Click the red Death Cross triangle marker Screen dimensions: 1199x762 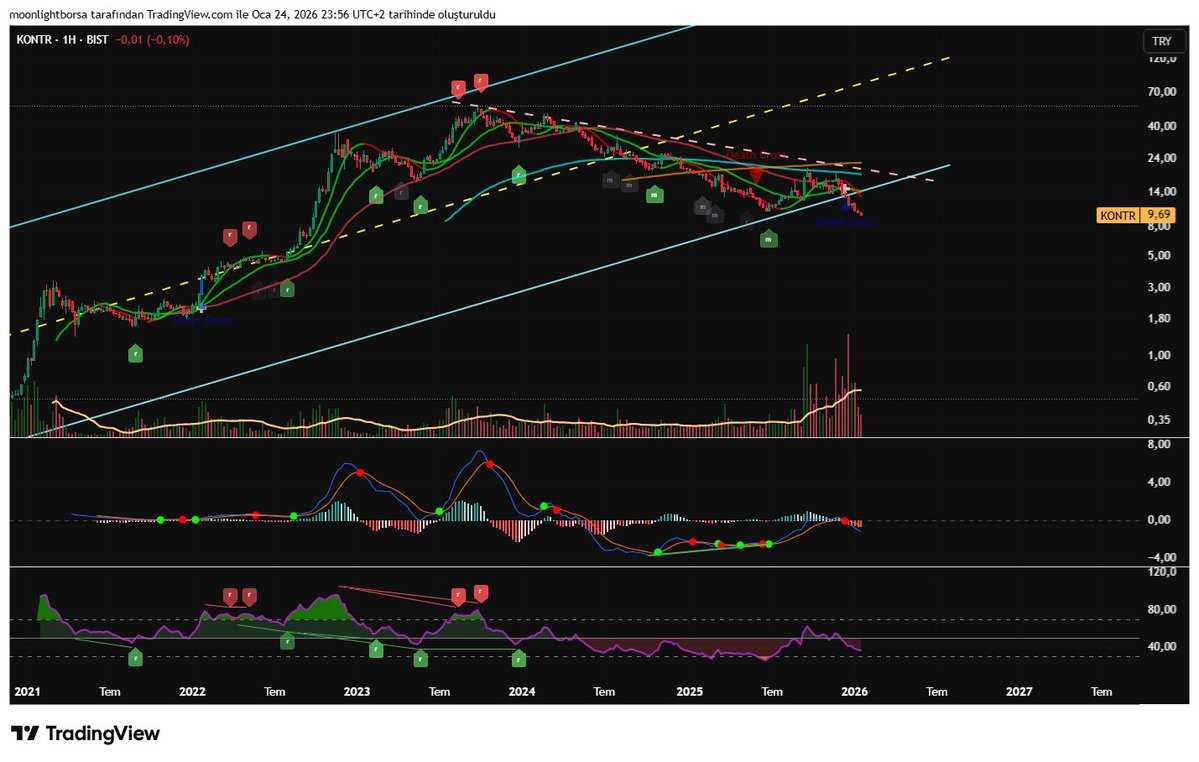click(755, 175)
